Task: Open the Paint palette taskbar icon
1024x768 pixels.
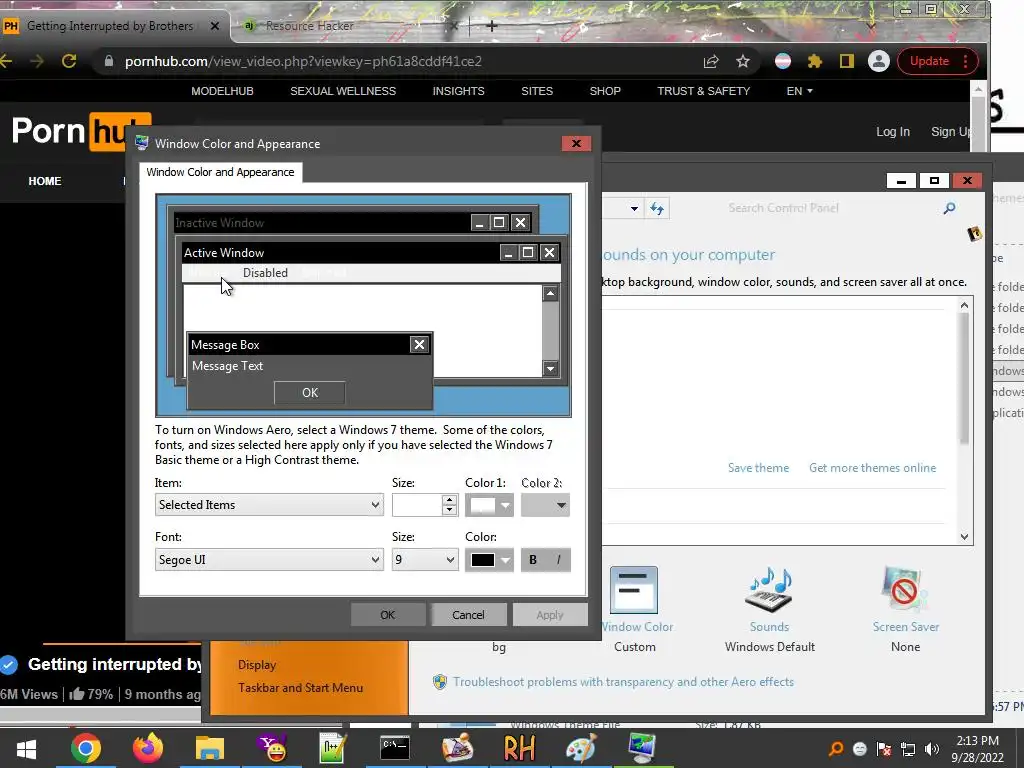Action: click(581, 748)
